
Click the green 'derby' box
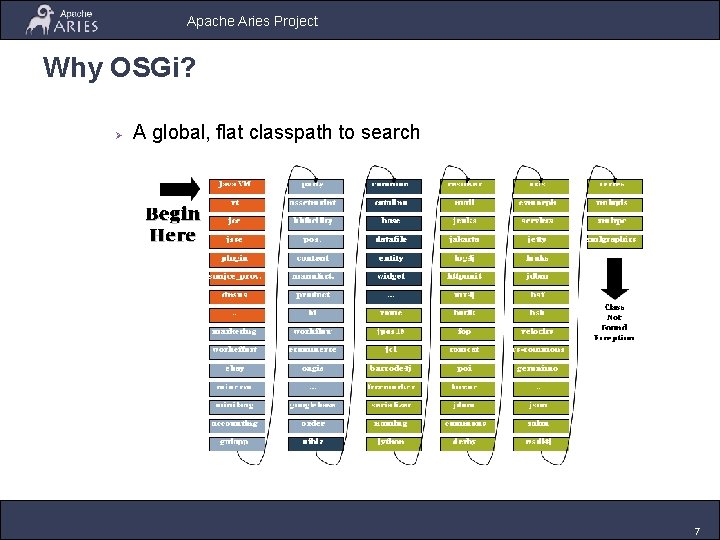point(467,444)
